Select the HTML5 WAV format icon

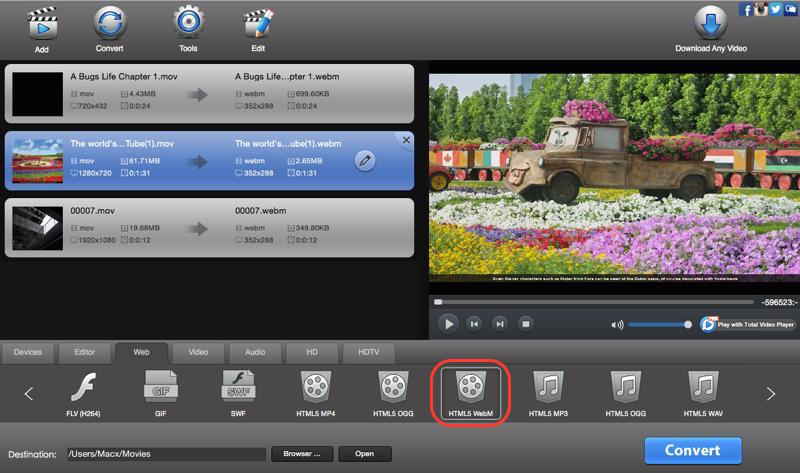tap(704, 387)
